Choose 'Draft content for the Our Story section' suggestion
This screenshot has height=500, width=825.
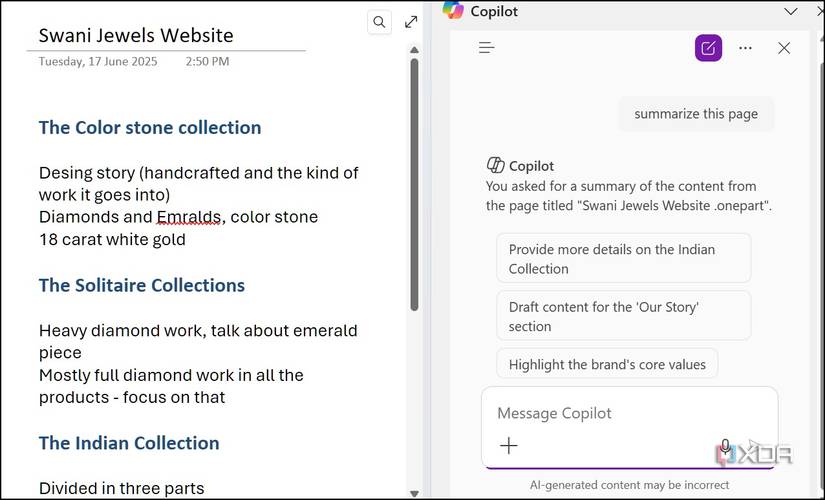pyautogui.click(x=623, y=316)
